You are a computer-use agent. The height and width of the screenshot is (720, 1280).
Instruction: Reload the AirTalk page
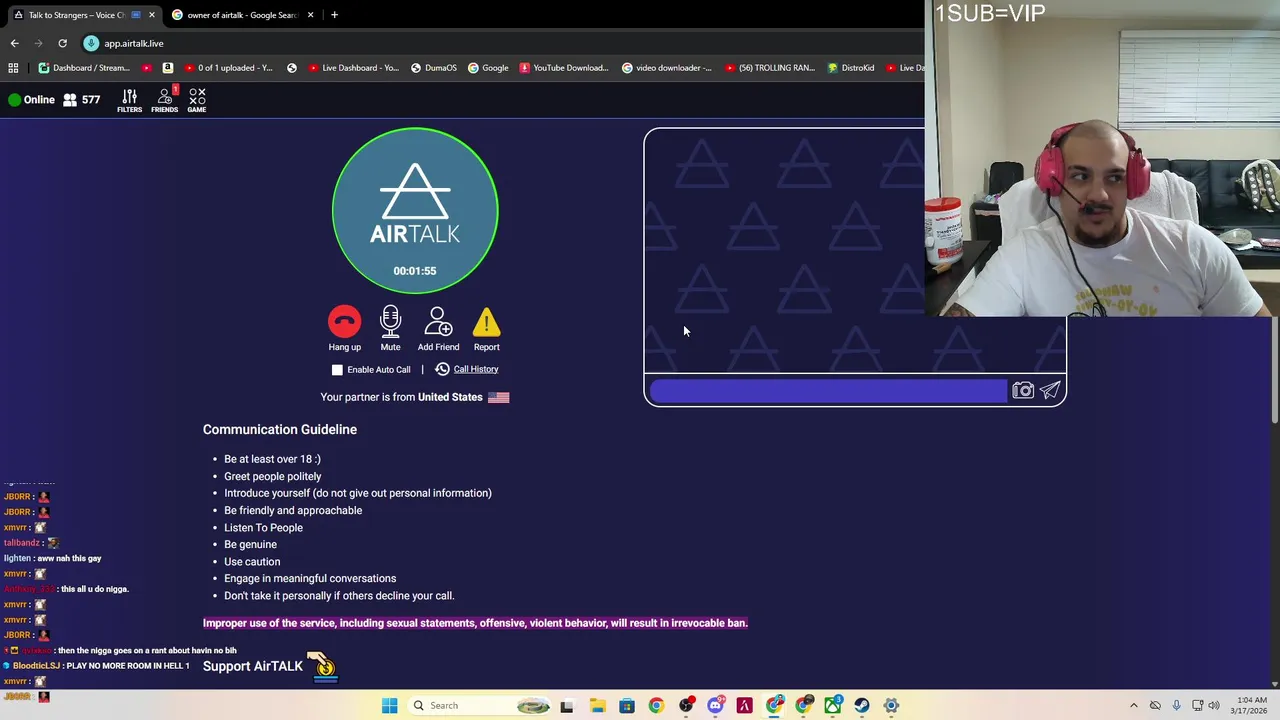(62, 43)
